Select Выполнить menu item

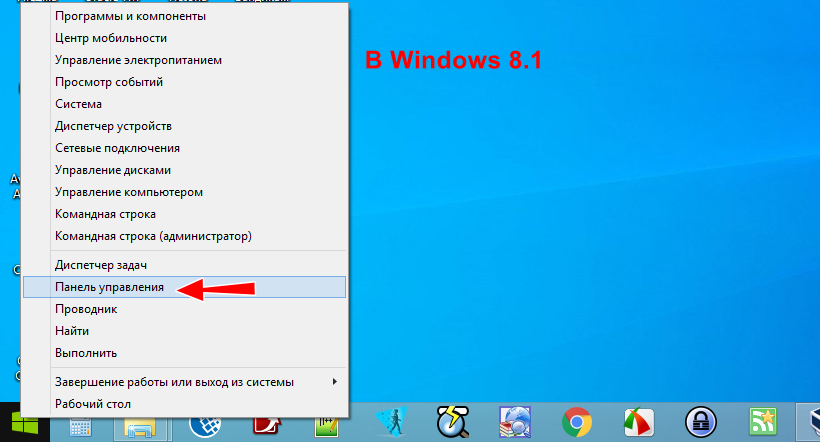pos(184,353)
